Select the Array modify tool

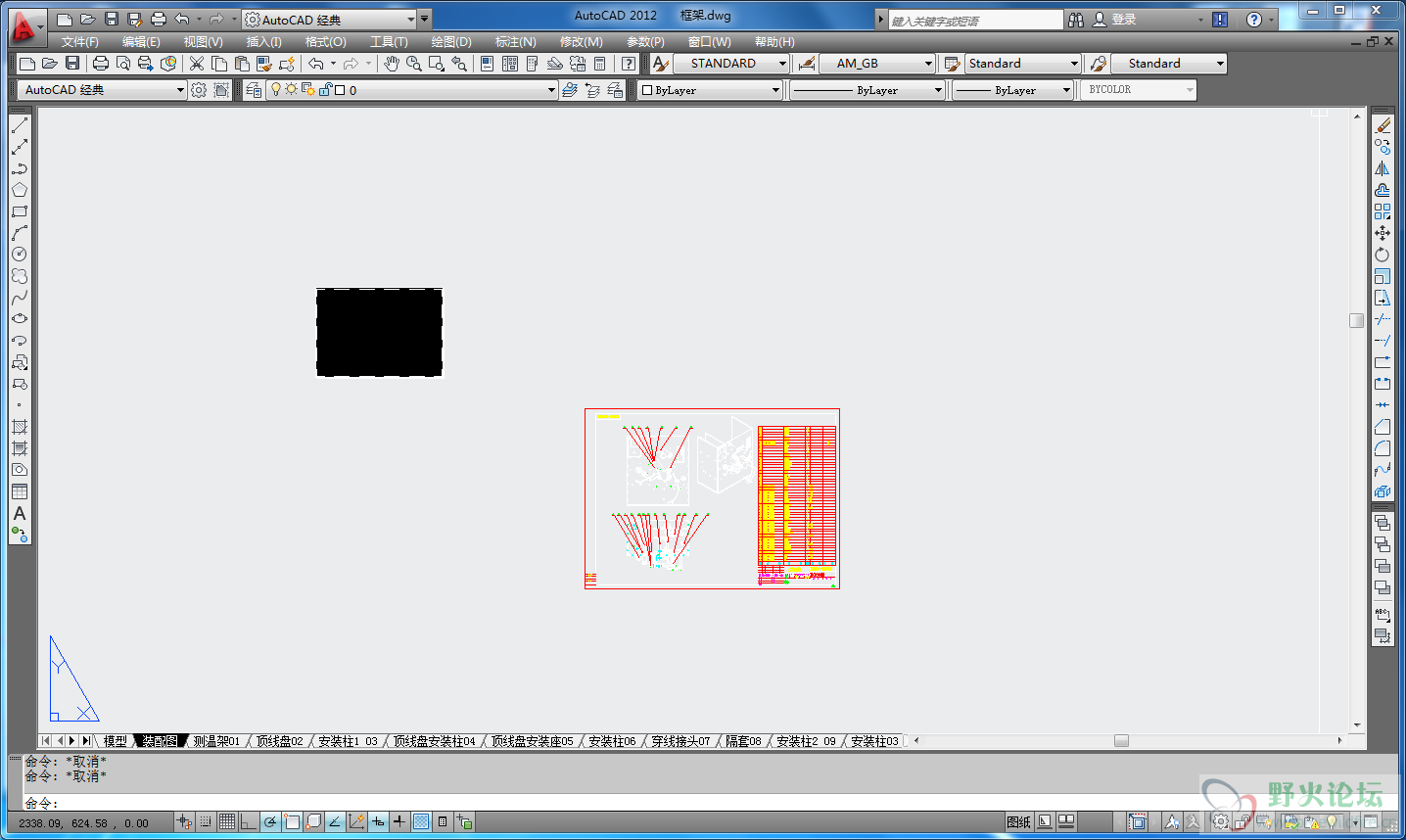click(x=1383, y=211)
